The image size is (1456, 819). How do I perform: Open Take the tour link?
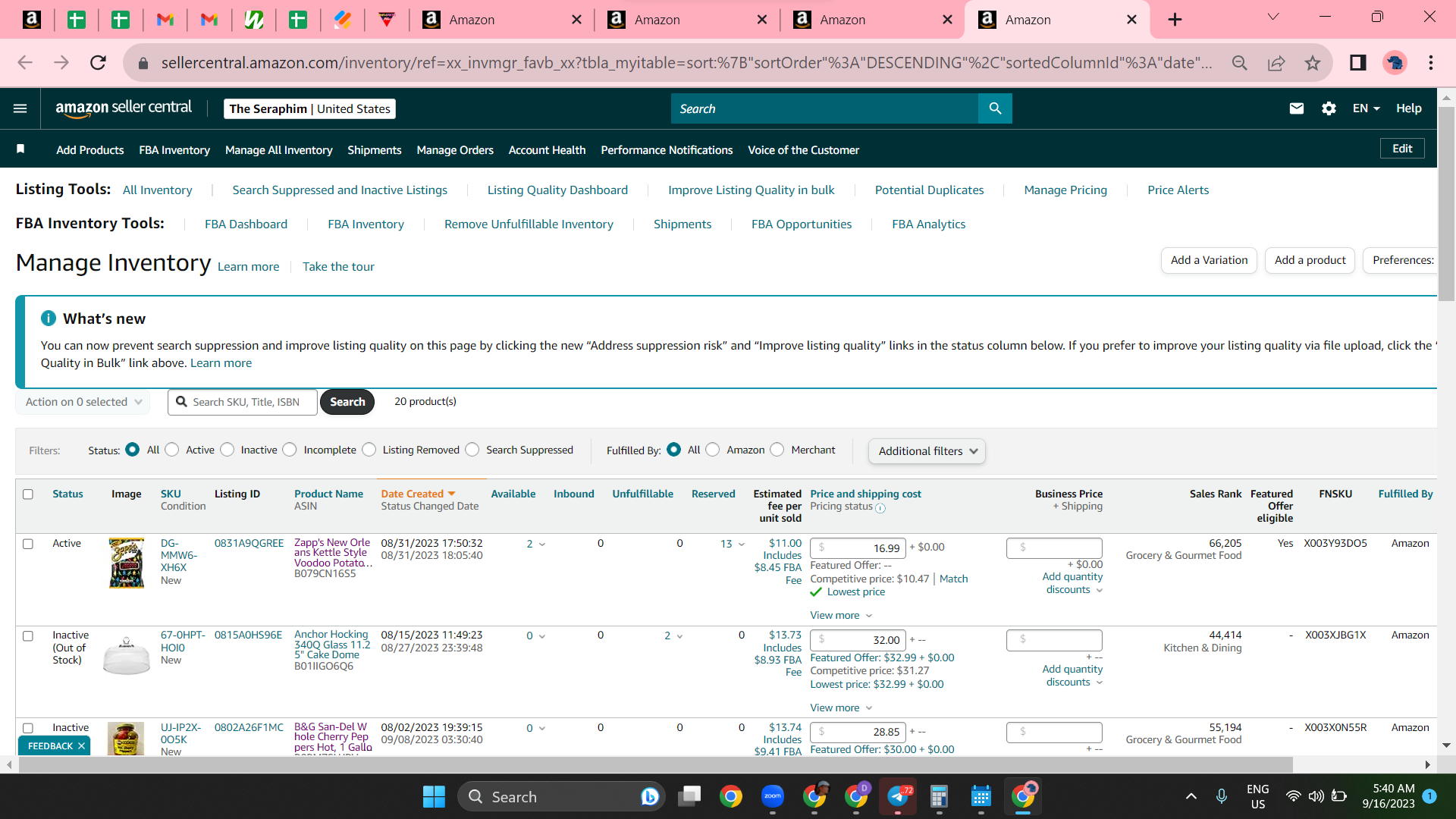[338, 267]
